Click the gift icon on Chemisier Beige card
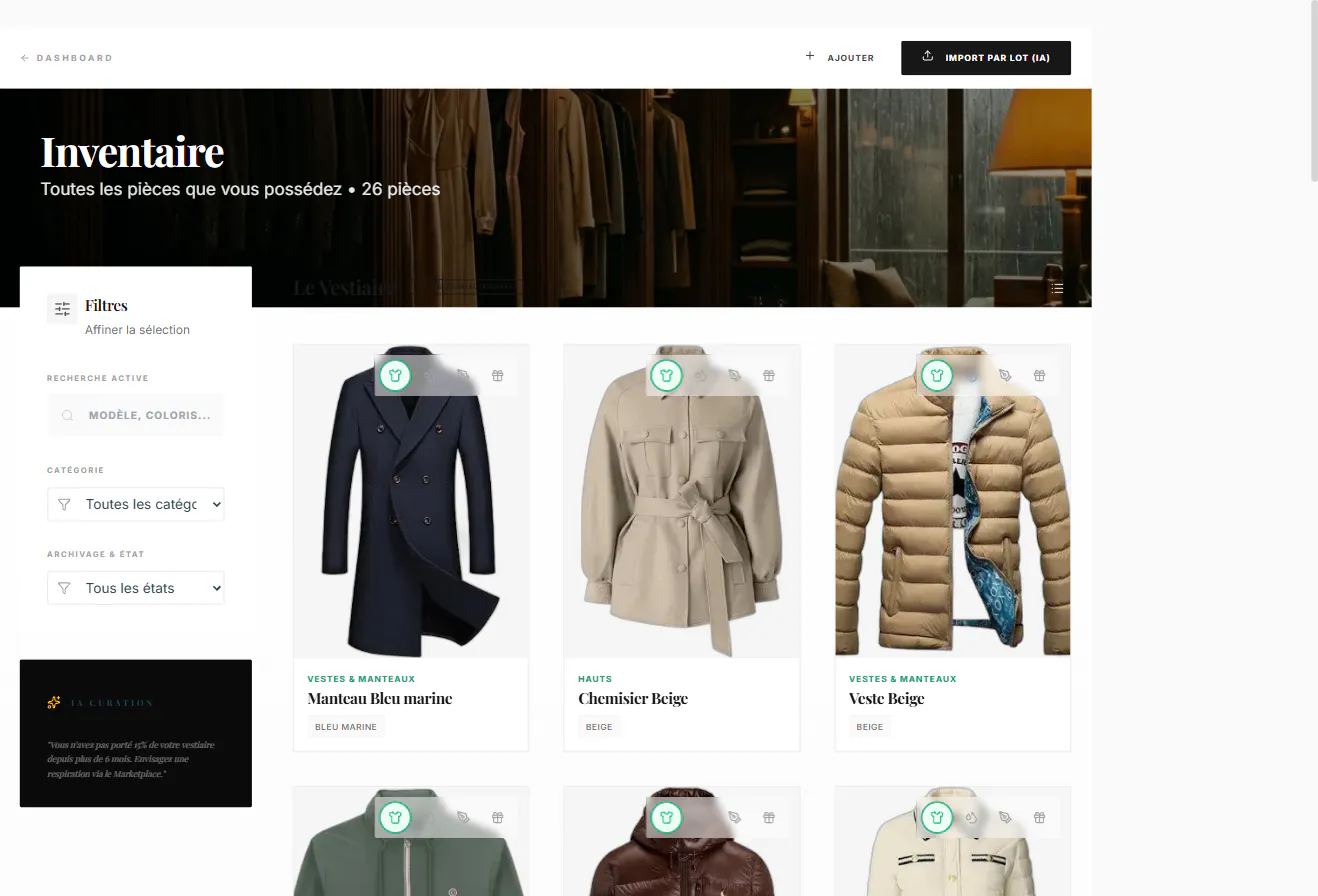Image resolution: width=1318 pixels, height=896 pixels. pyautogui.click(x=768, y=376)
